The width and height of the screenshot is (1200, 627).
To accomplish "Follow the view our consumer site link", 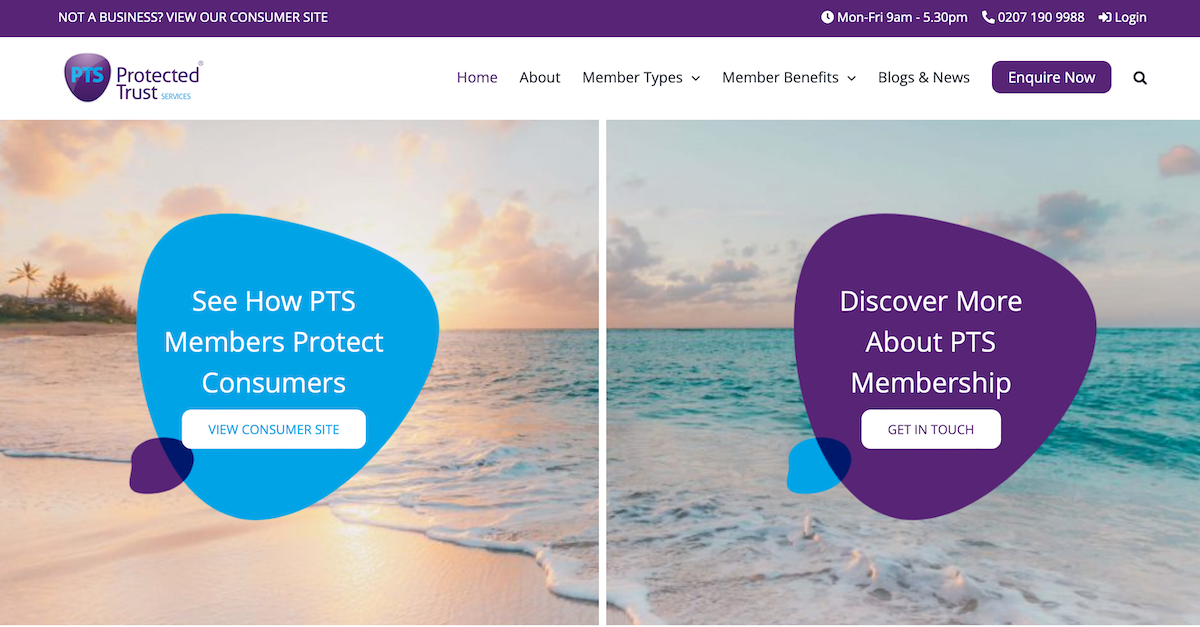I will tap(193, 17).
